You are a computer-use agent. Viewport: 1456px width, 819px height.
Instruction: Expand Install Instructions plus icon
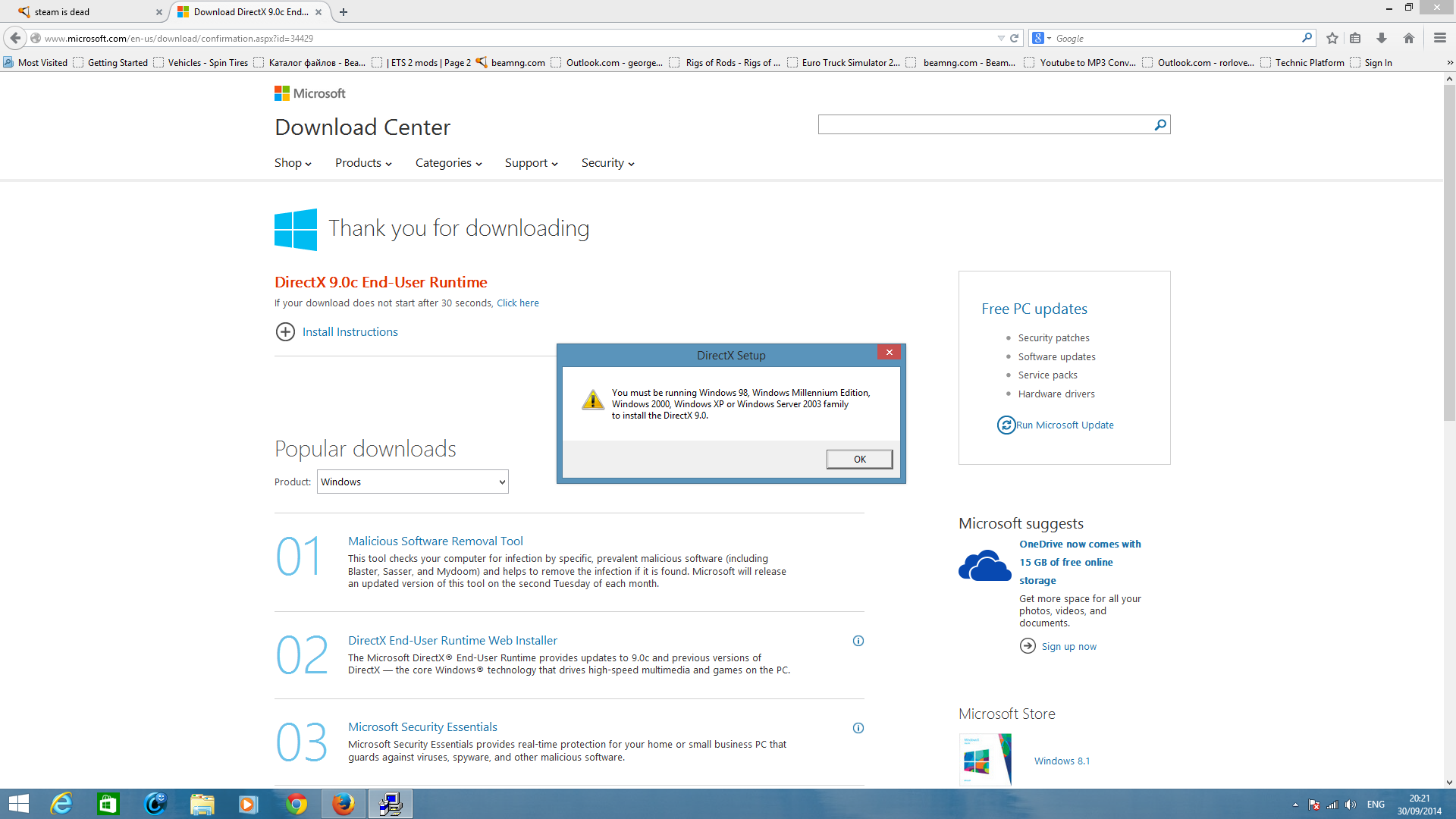point(285,331)
